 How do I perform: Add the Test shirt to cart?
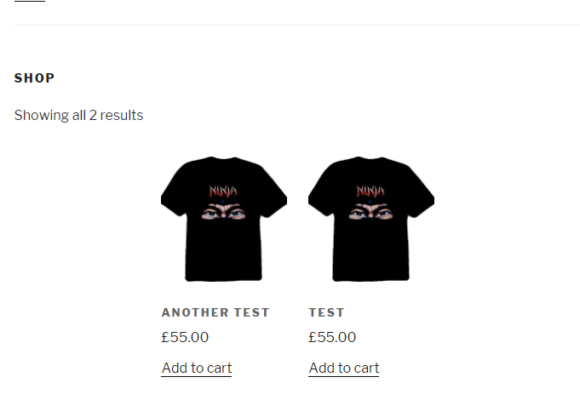344,369
